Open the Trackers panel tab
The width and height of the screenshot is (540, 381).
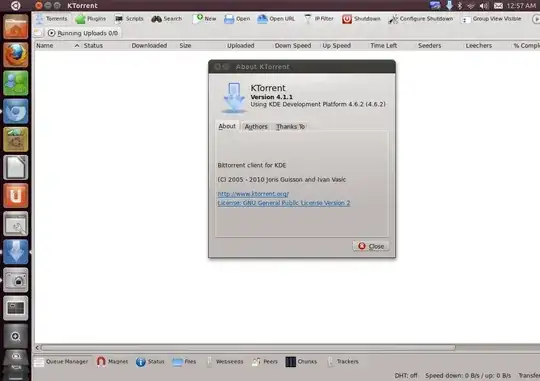(343, 361)
